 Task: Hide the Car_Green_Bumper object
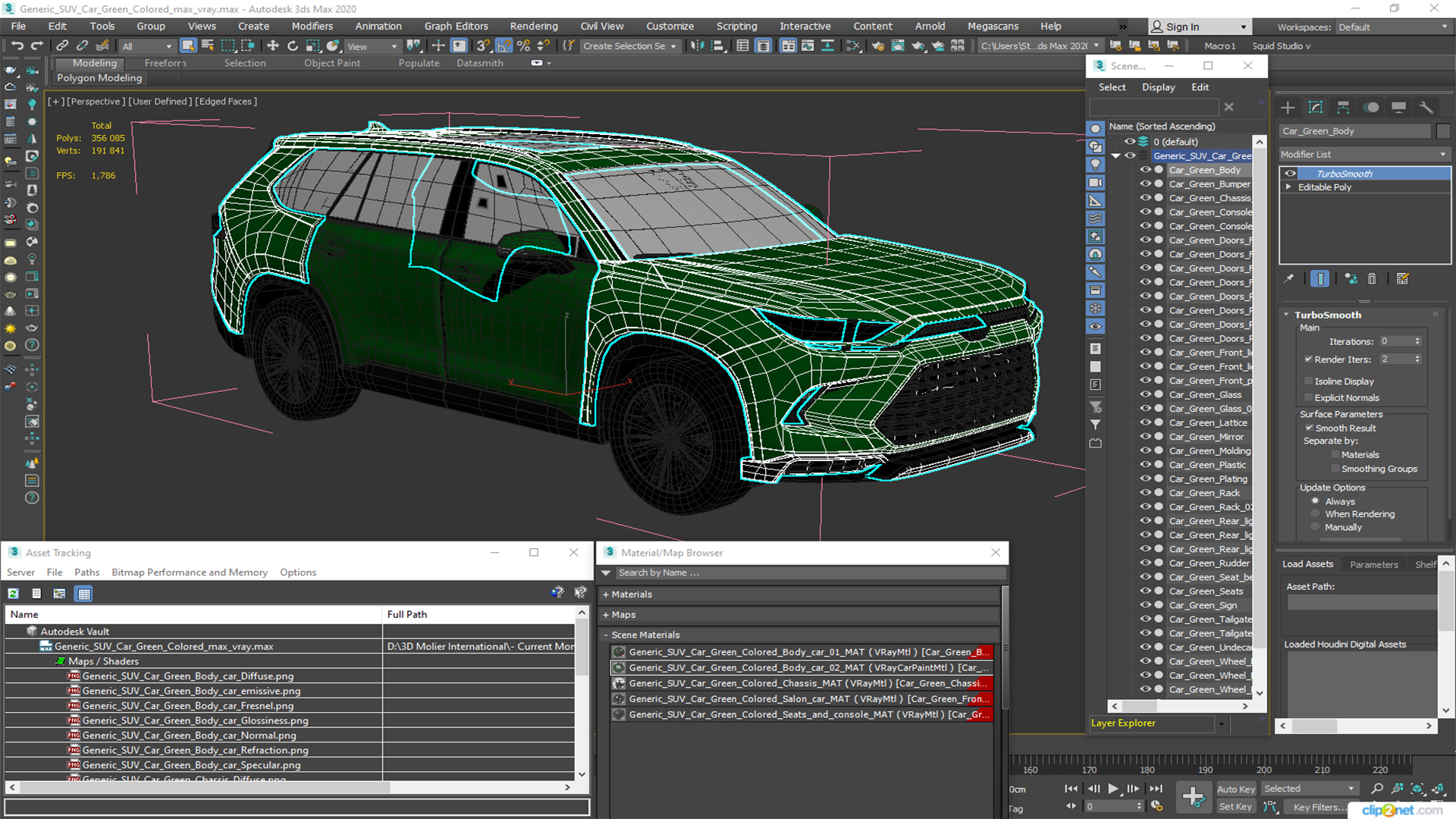pyautogui.click(x=1145, y=184)
